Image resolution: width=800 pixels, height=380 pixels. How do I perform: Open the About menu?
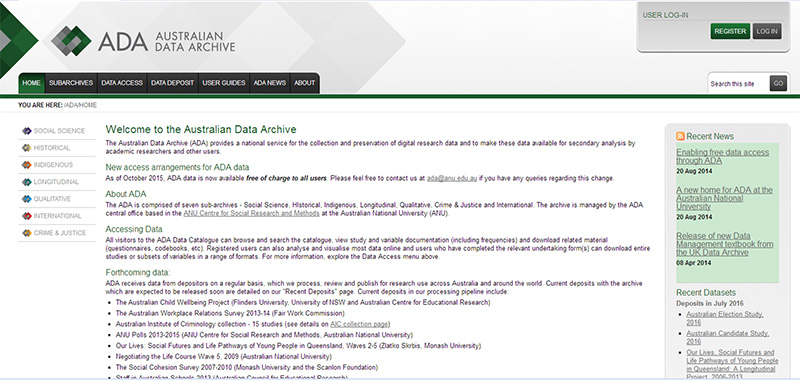tap(305, 83)
